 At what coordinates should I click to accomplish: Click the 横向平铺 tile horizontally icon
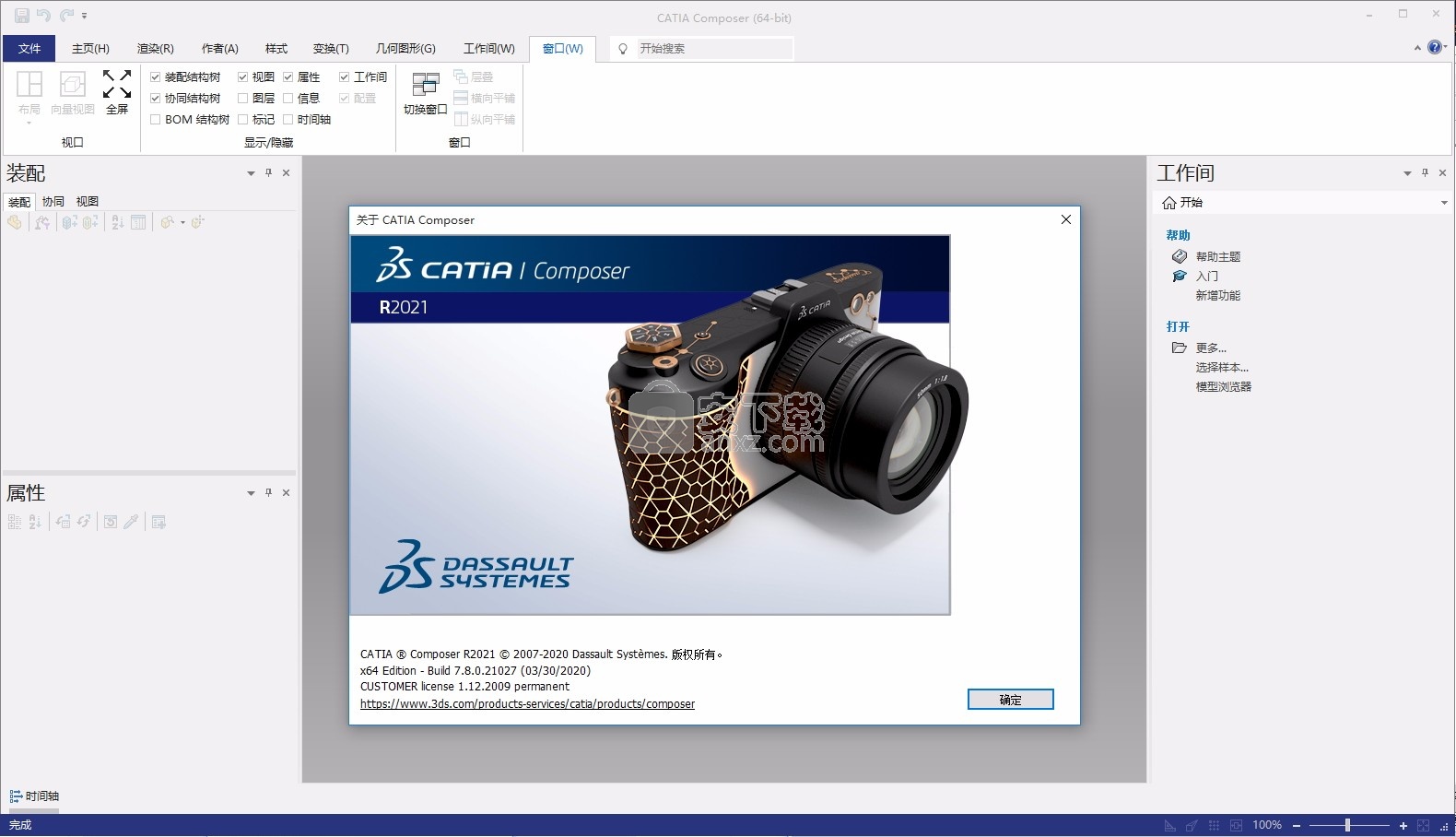tap(461, 98)
